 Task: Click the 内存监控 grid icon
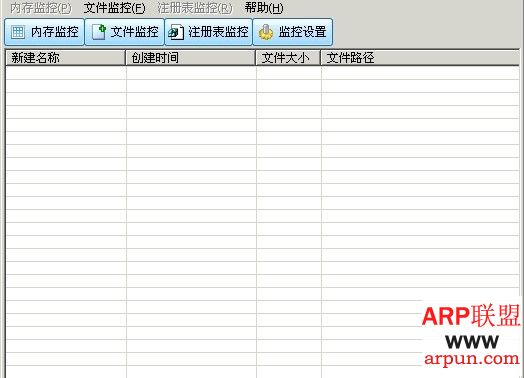coord(18,32)
